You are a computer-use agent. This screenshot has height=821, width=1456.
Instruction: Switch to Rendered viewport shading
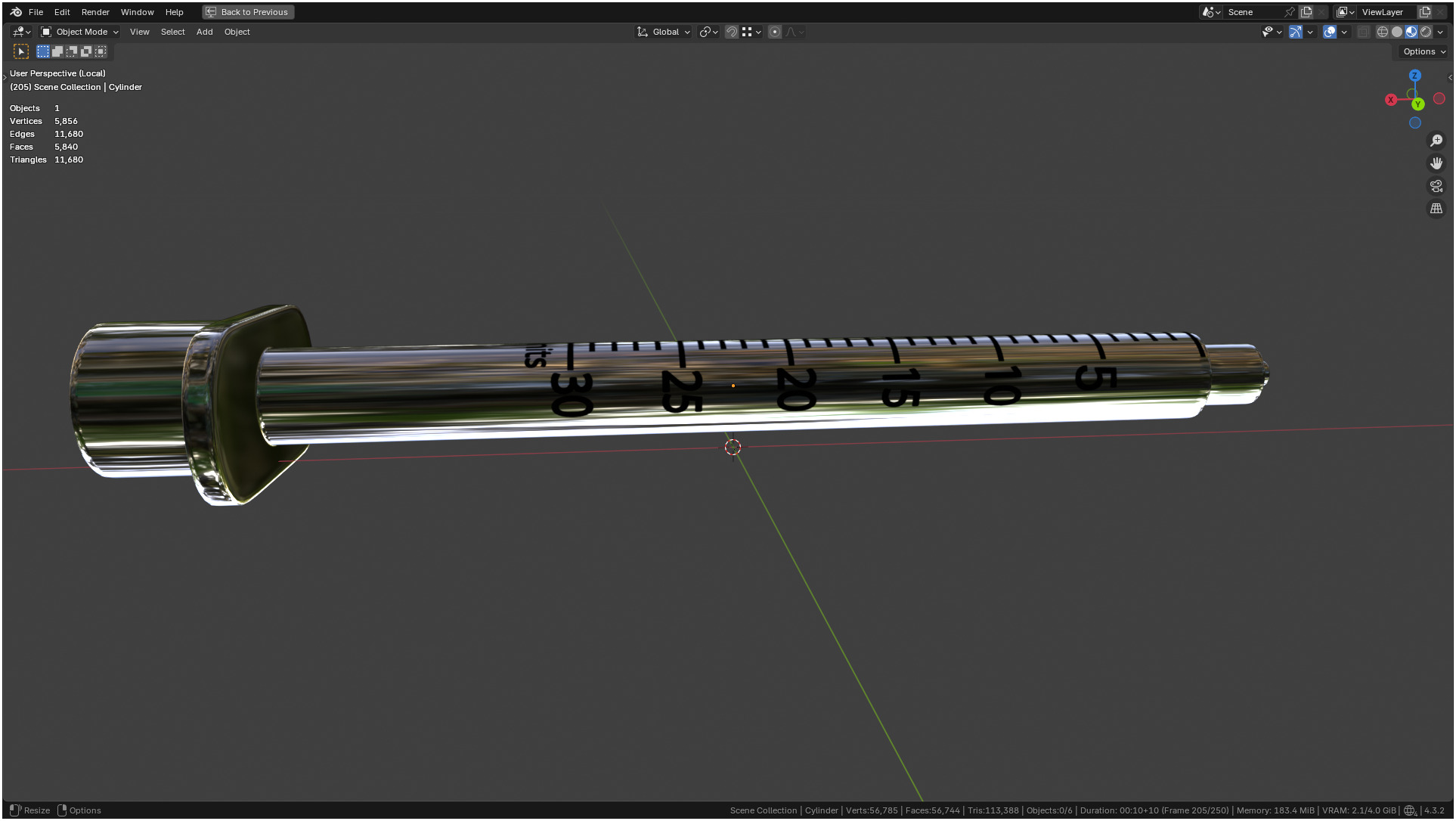[x=1426, y=32]
